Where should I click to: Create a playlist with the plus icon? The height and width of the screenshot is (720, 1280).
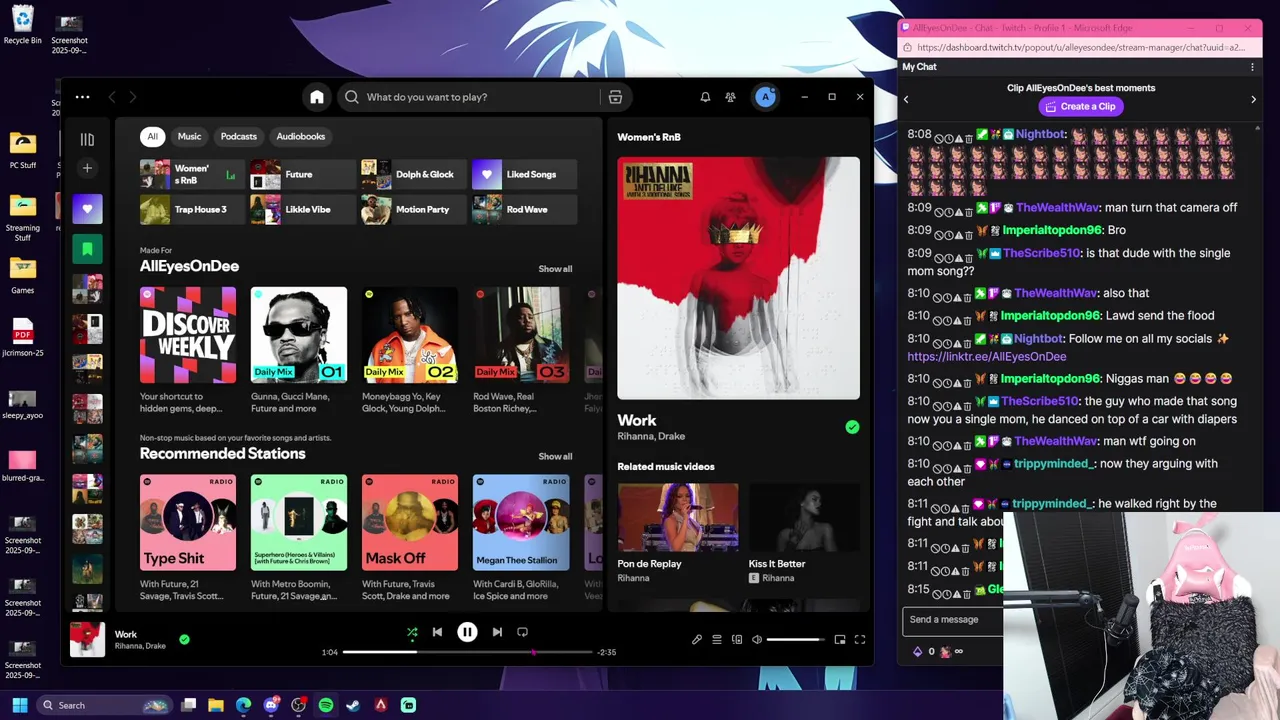pos(87,168)
